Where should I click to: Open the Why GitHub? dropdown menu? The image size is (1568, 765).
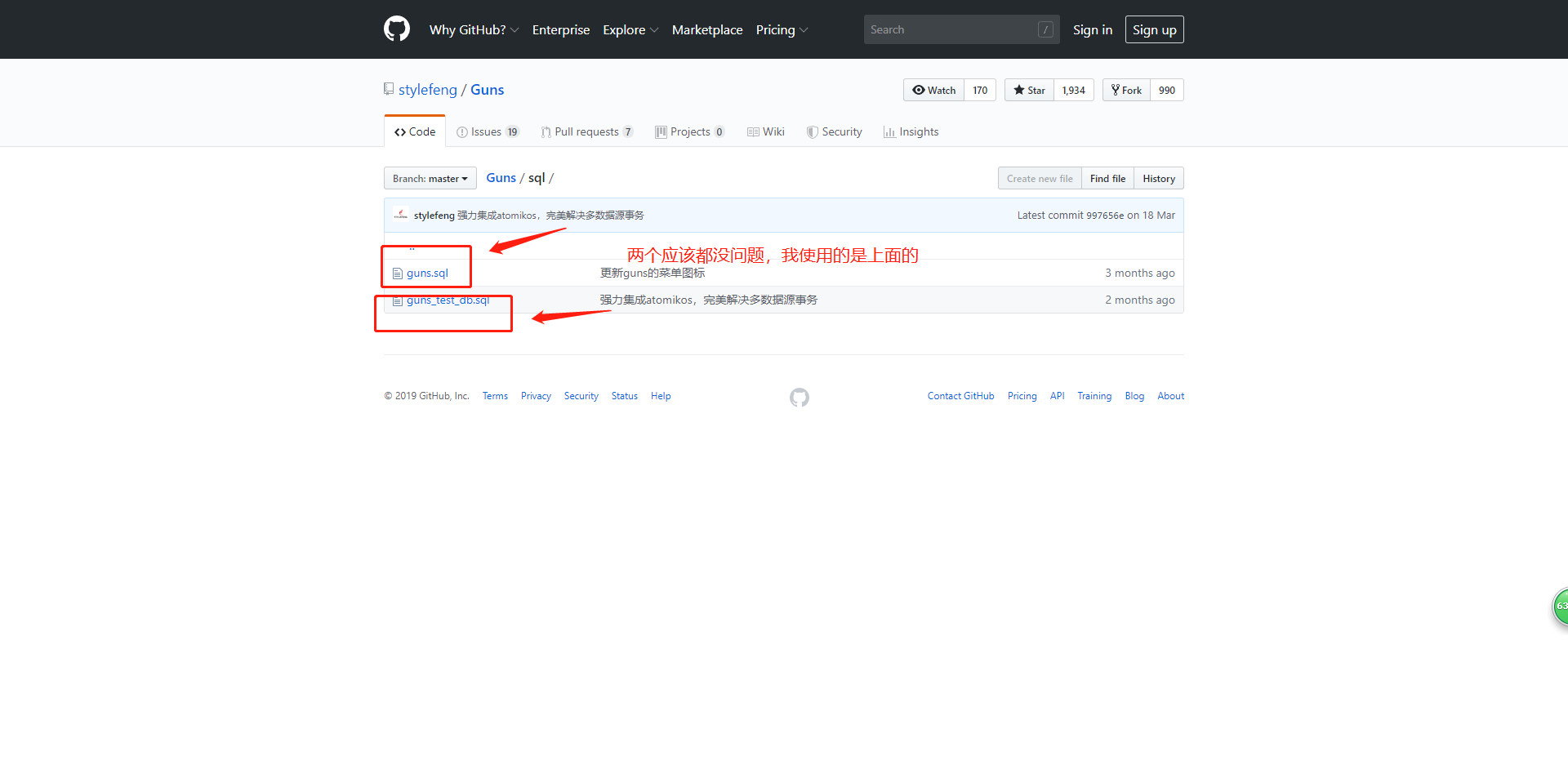474,29
